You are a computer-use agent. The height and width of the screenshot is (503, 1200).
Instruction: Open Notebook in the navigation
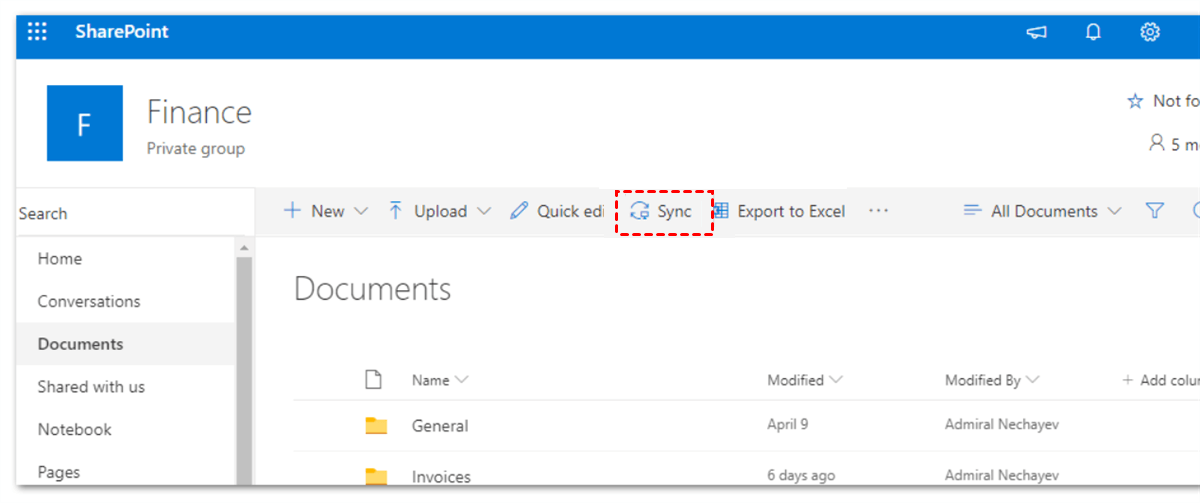75,430
